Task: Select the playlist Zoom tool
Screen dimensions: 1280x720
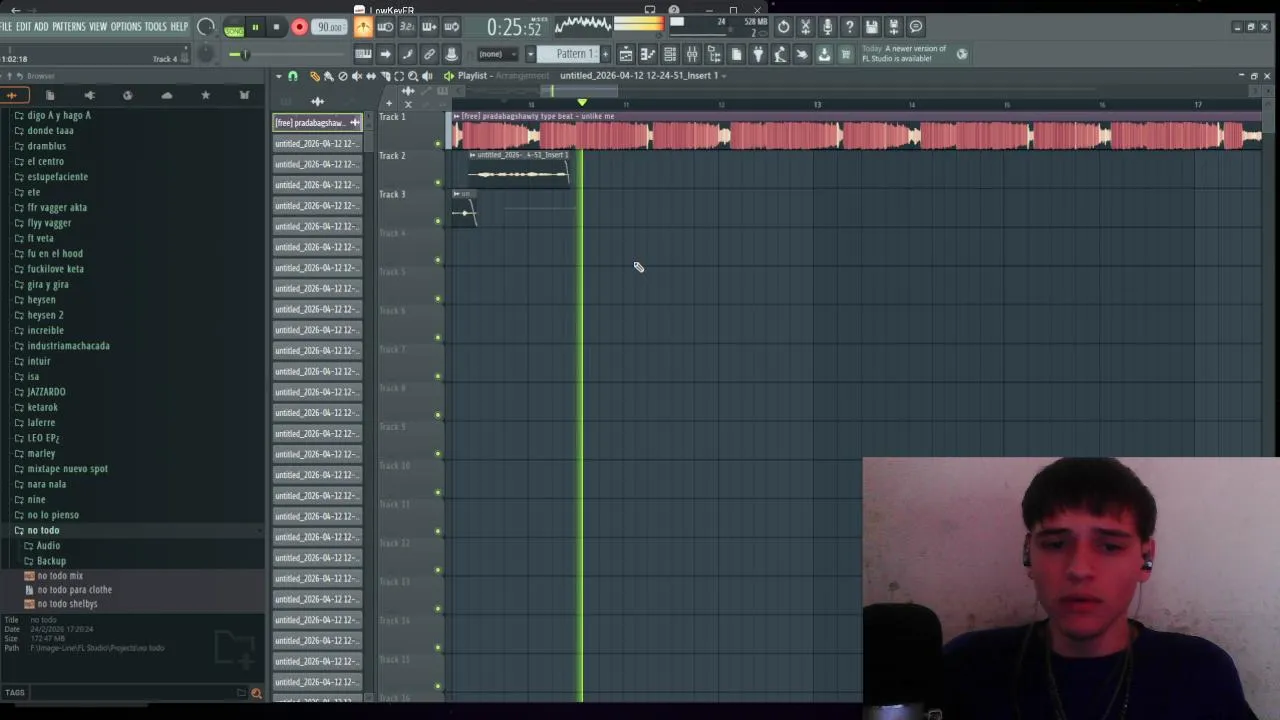Action: coord(413,76)
